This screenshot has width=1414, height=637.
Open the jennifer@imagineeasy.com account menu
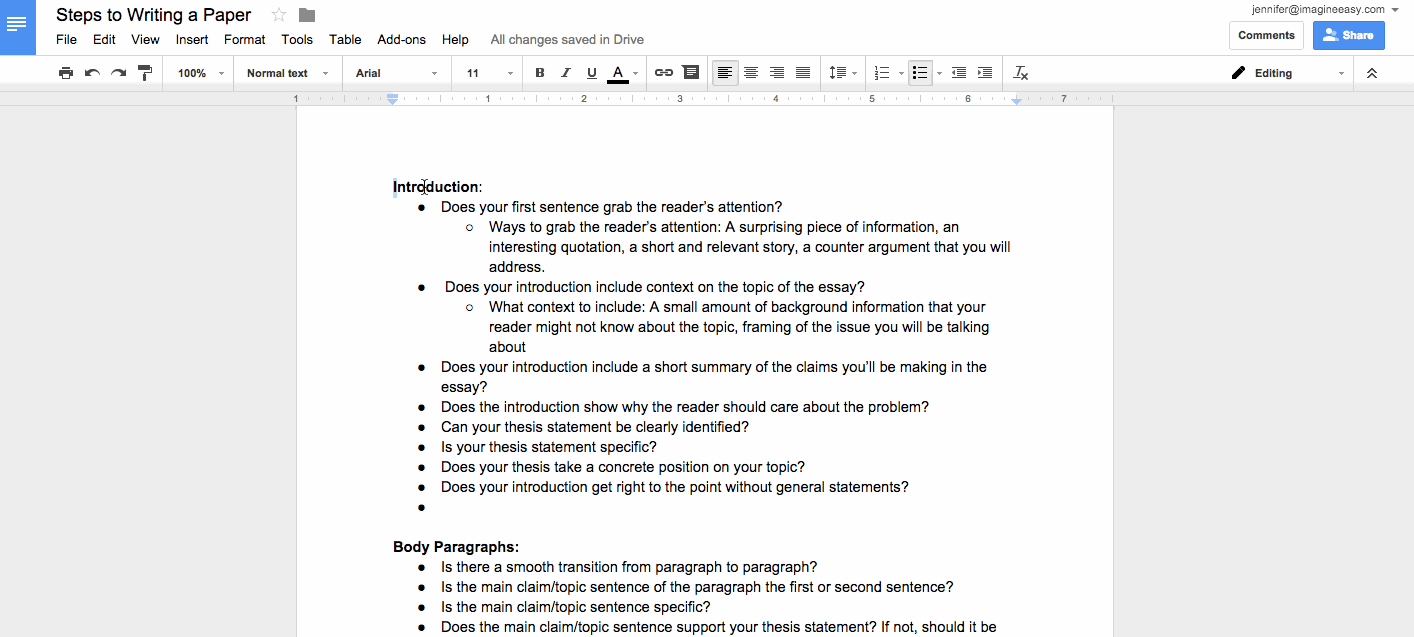pos(1324,9)
